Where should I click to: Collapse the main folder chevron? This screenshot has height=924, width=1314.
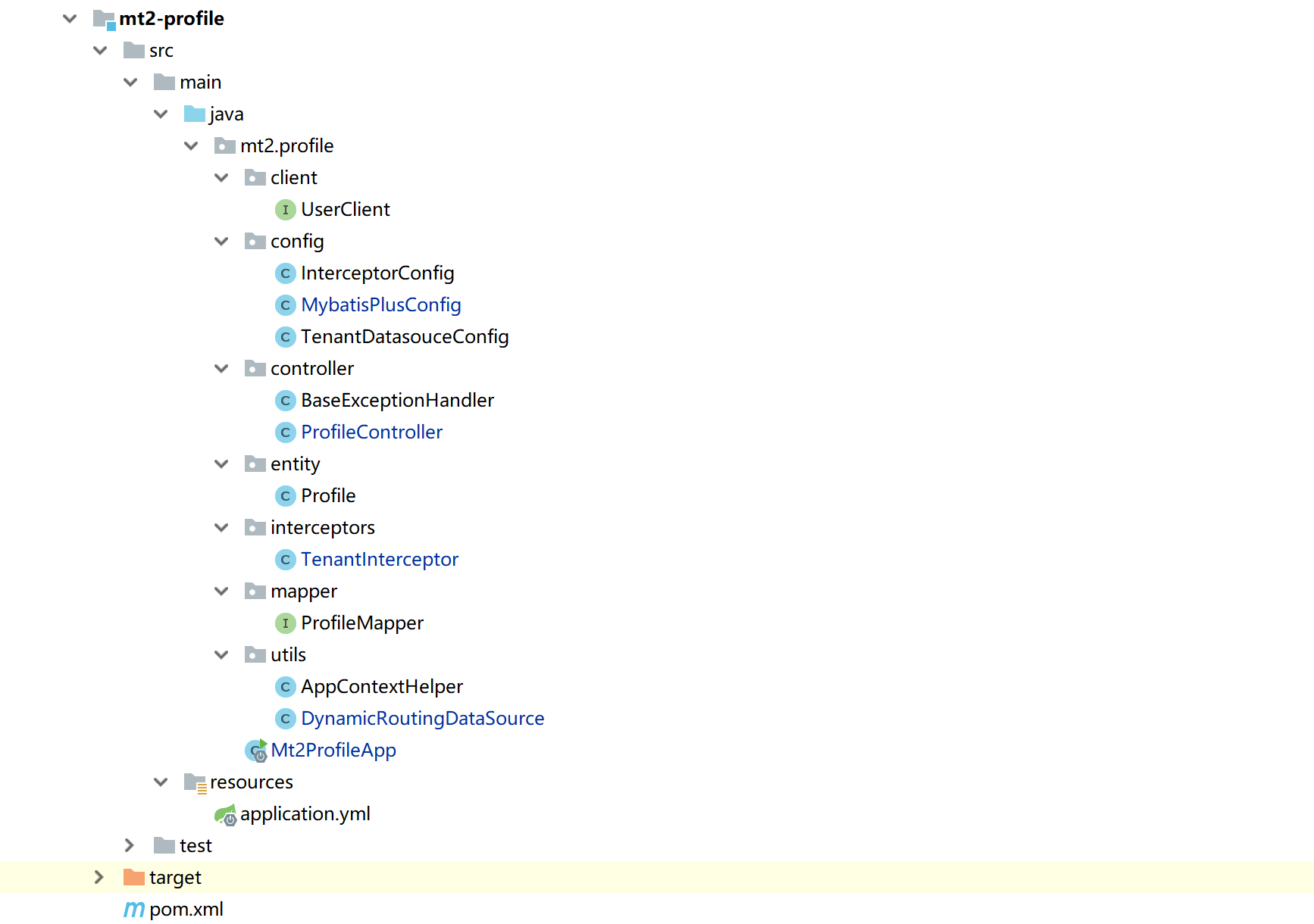[130, 82]
